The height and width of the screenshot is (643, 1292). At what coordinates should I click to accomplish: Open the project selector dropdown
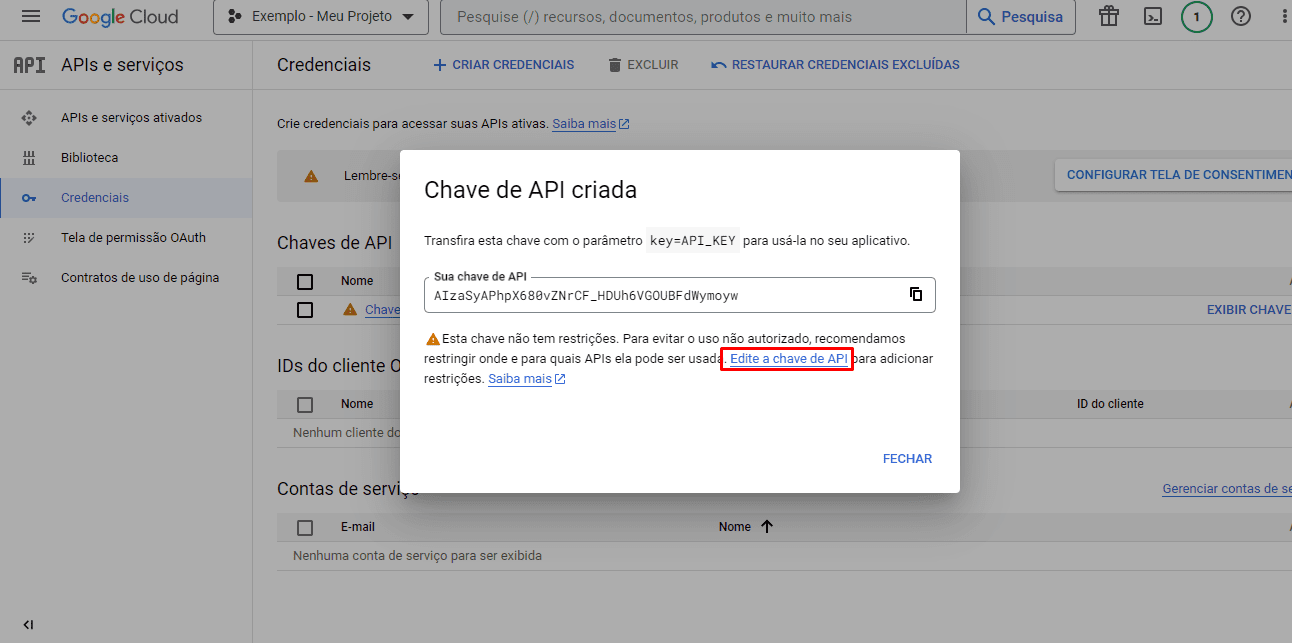click(x=321, y=17)
